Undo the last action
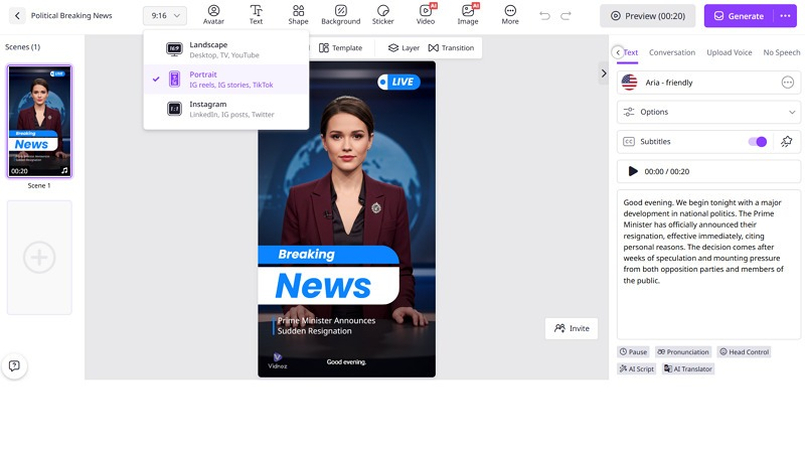This screenshot has width=805, height=450. pos(545,16)
